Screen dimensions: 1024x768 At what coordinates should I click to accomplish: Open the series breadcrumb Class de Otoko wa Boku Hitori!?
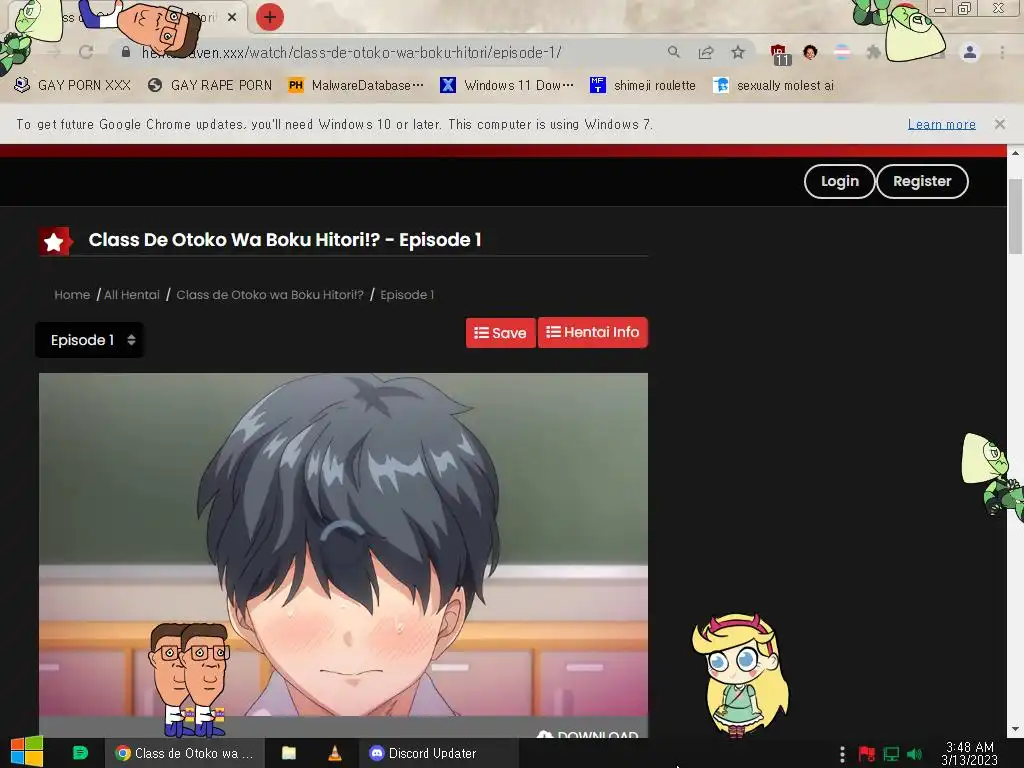pos(270,295)
